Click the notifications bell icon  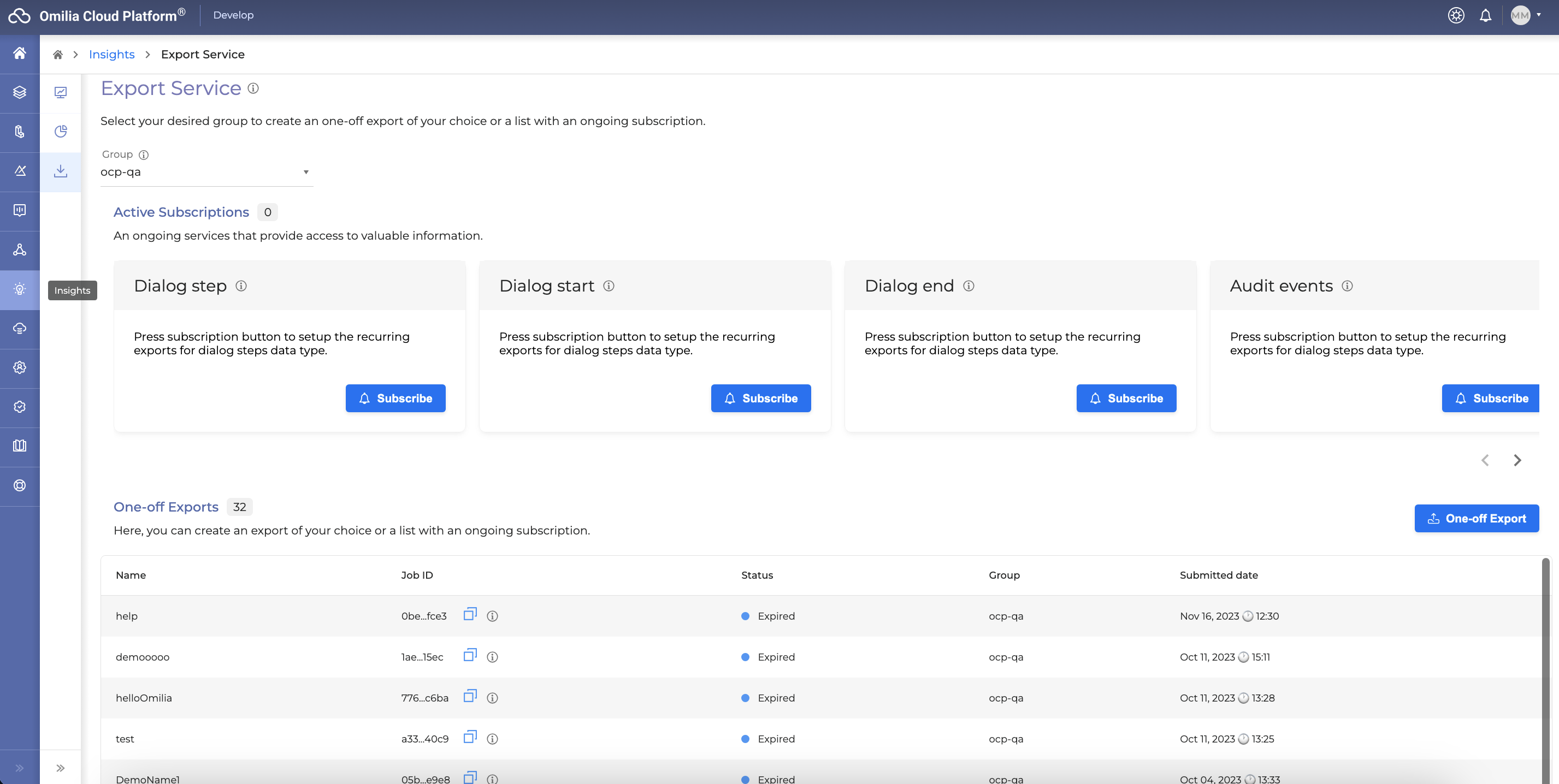(1485, 16)
